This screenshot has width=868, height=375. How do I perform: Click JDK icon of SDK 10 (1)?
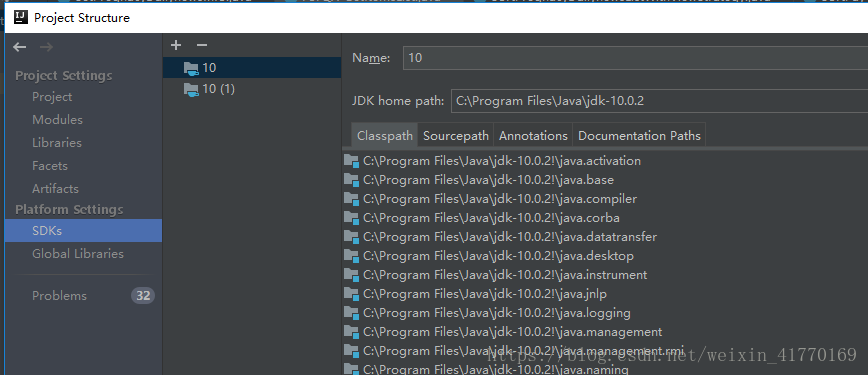[x=191, y=89]
